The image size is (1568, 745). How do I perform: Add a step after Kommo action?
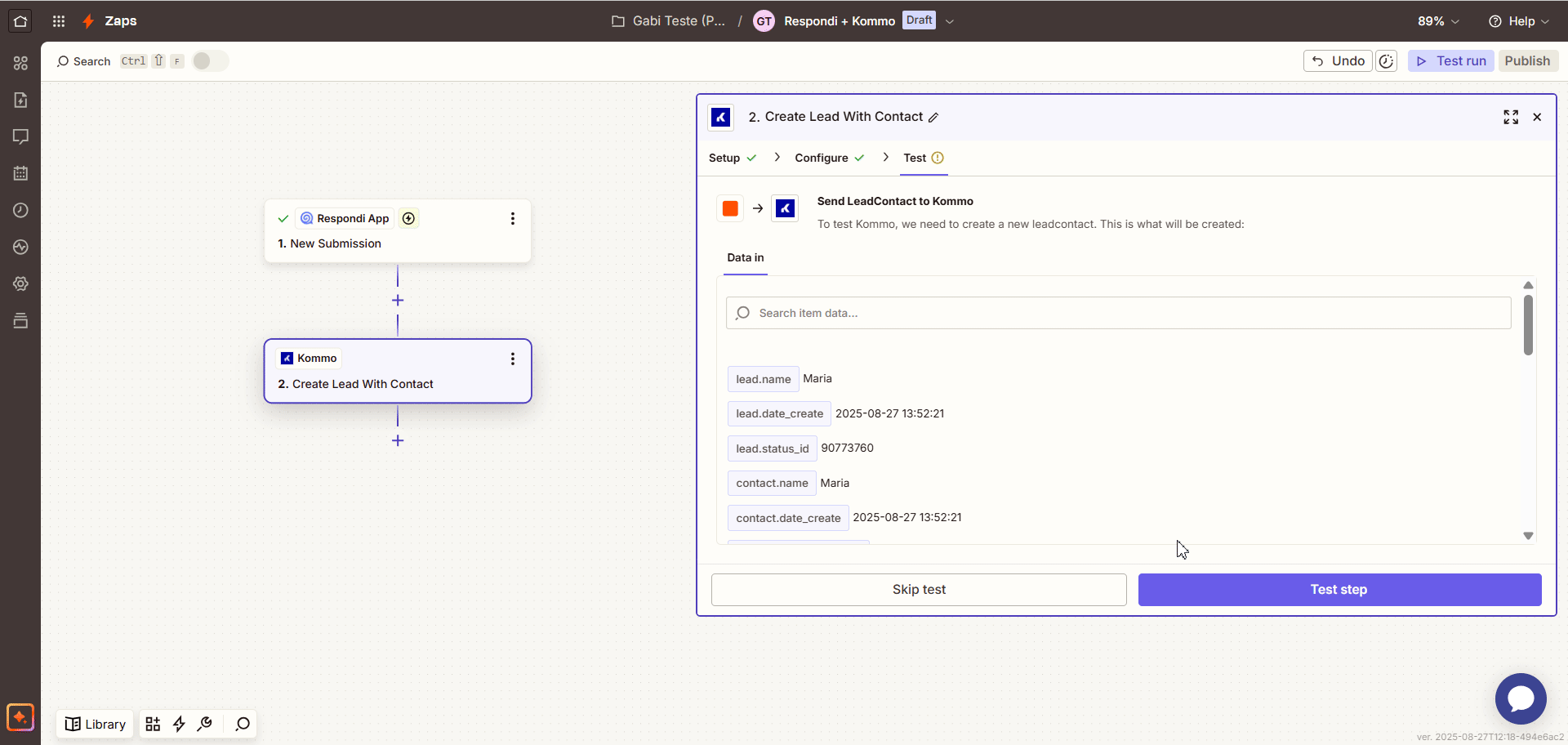[398, 440]
